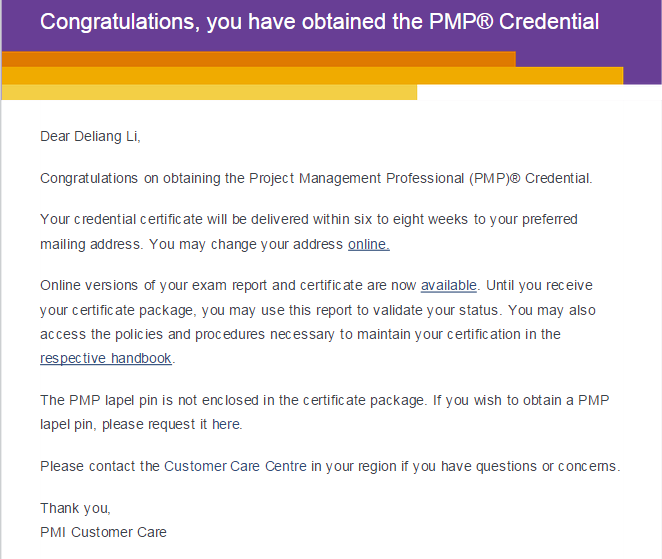The height and width of the screenshot is (559, 662).
Task: Click the ® symbol after "(PMP)" in the body
Action: (515, 179)
